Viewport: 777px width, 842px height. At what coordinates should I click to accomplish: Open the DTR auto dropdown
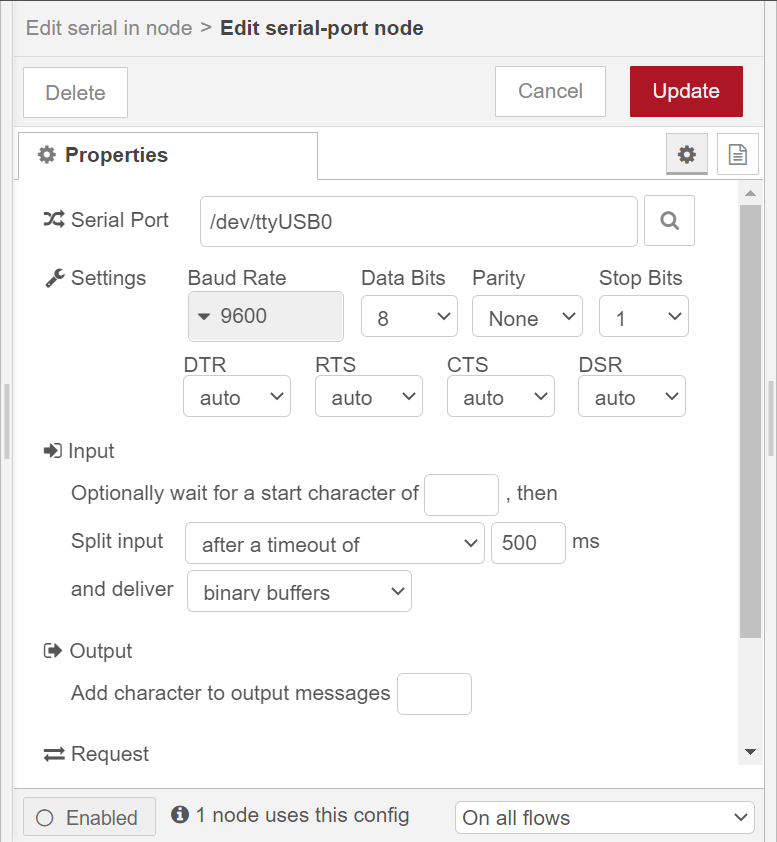coord(237,396)
